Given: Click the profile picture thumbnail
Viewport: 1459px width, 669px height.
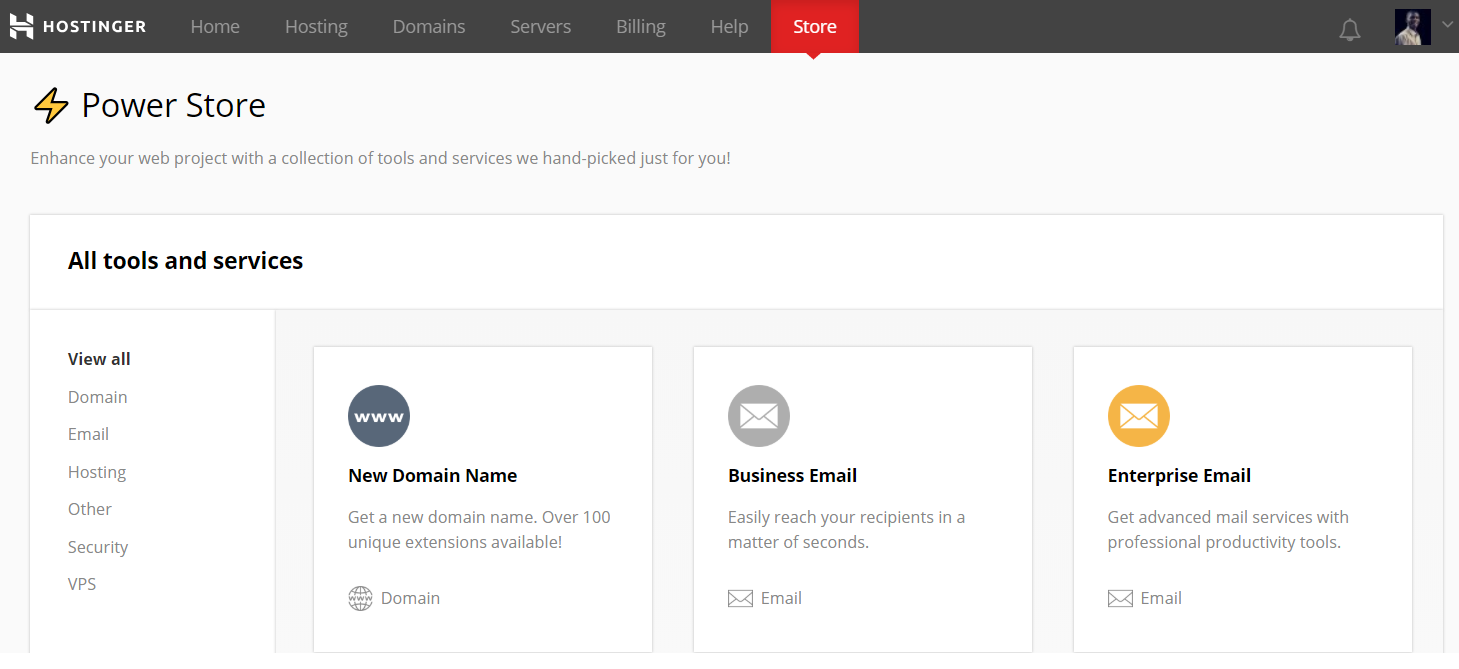Looking at the screenshot, I should click(x=1411, y=27).
